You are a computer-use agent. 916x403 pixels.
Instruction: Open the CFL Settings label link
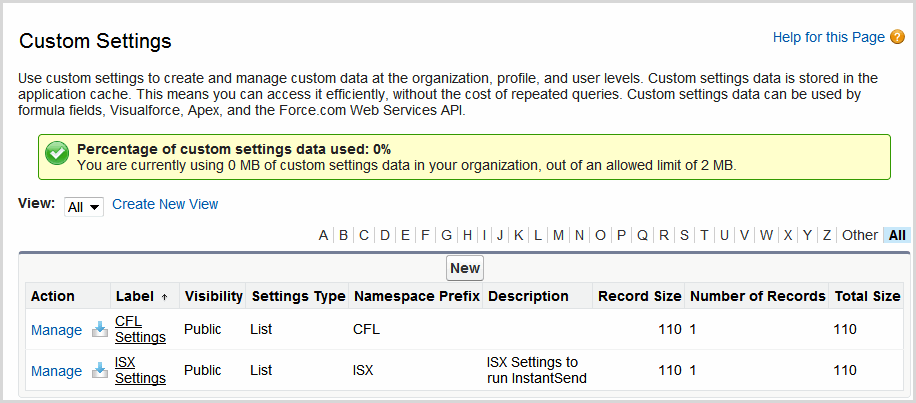click(x=140, y=329)
